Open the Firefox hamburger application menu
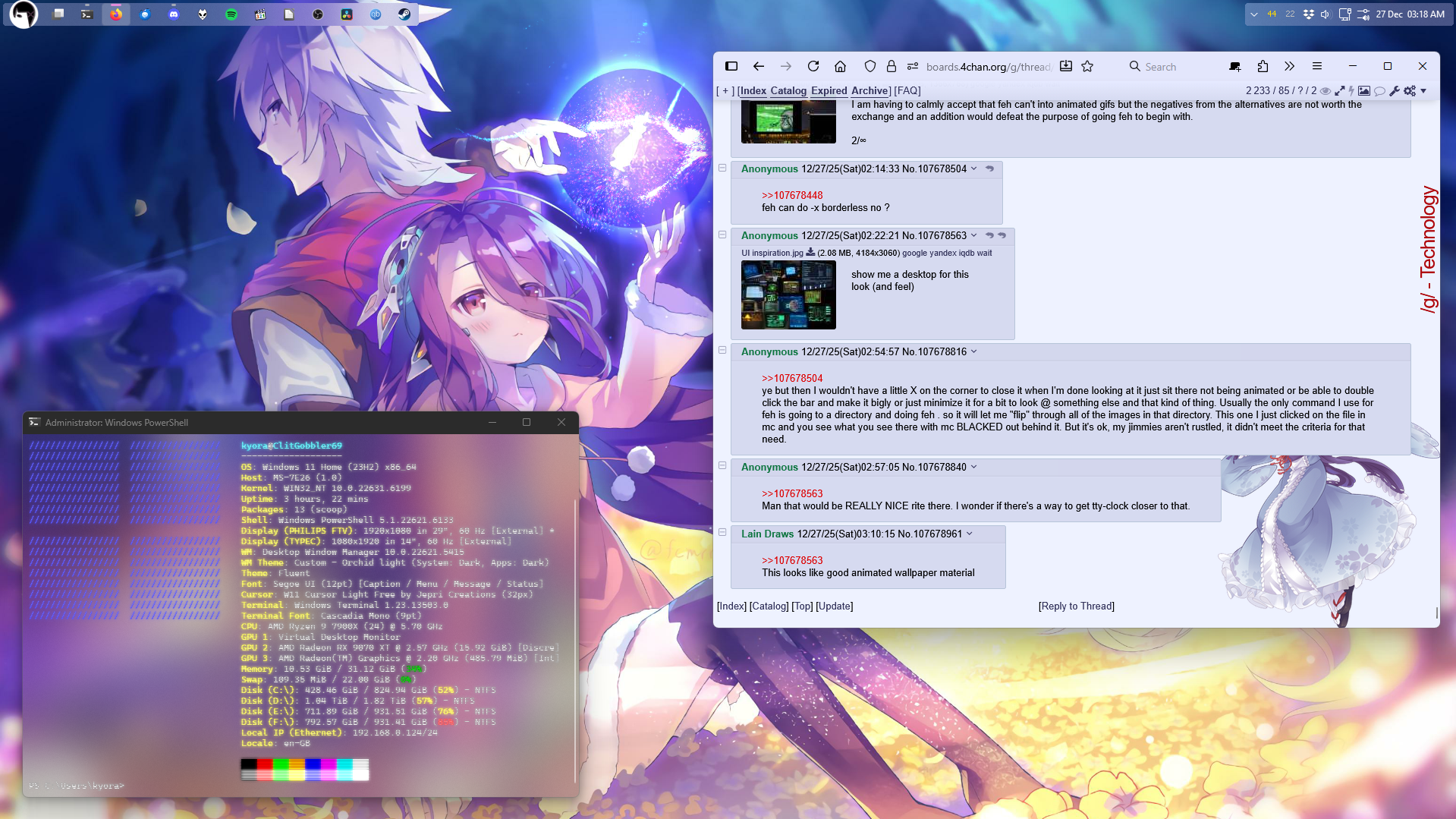The height and width of the screenshot is (819, 1456). [x=1317, y=67]
